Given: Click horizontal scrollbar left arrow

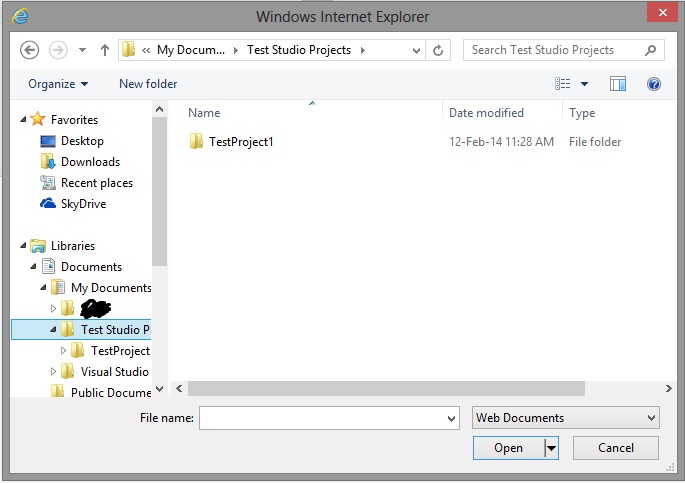Looking at the screenshot, I should pos(179,388).
